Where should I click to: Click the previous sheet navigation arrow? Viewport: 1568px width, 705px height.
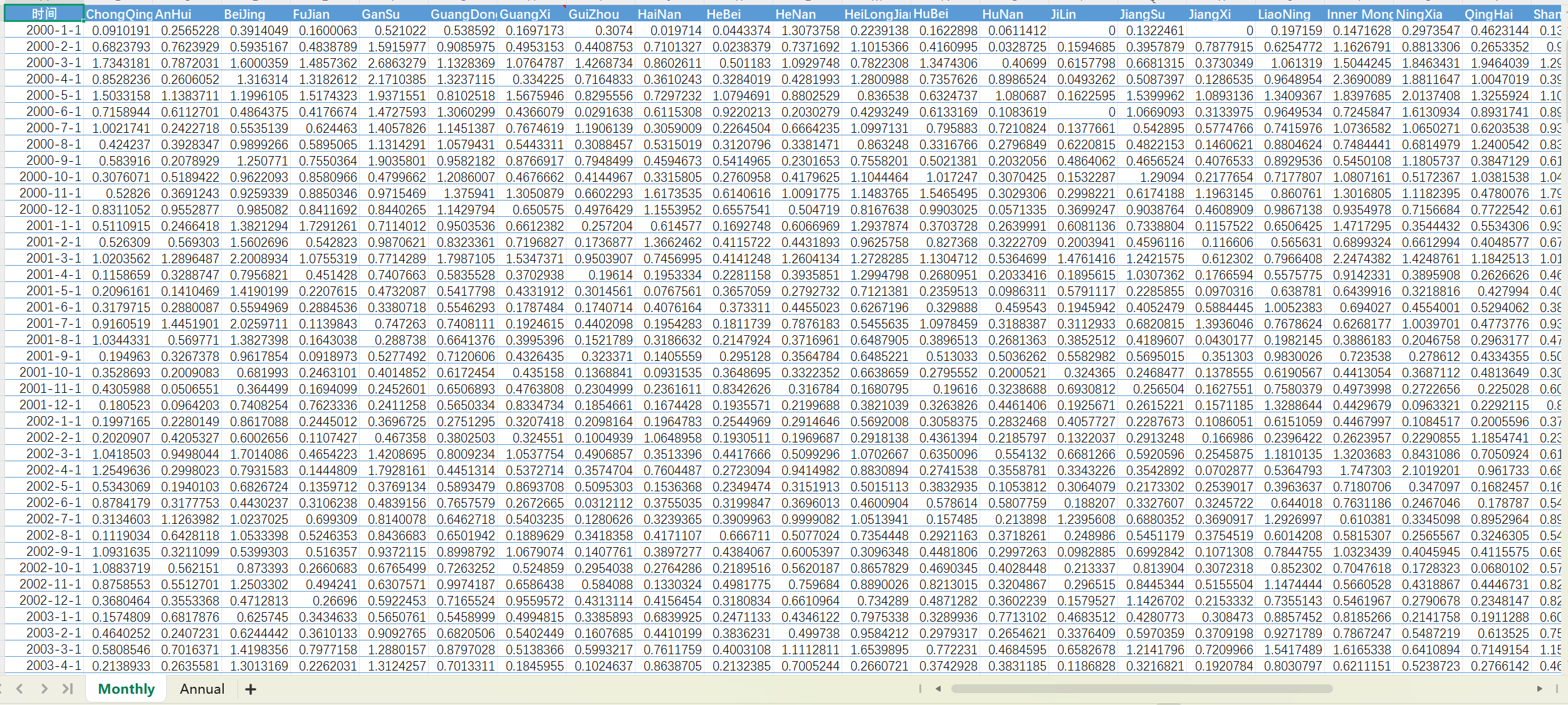[x=20, y=689]
